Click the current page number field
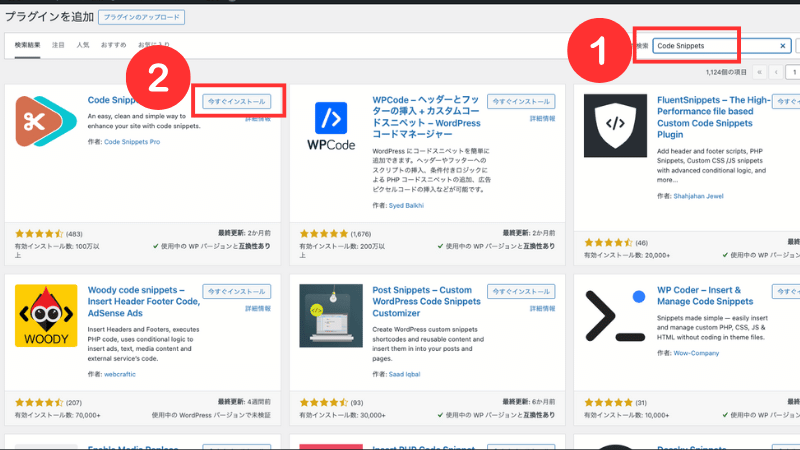The width and height of the screenshot is (800, 450). pos(793,72)
